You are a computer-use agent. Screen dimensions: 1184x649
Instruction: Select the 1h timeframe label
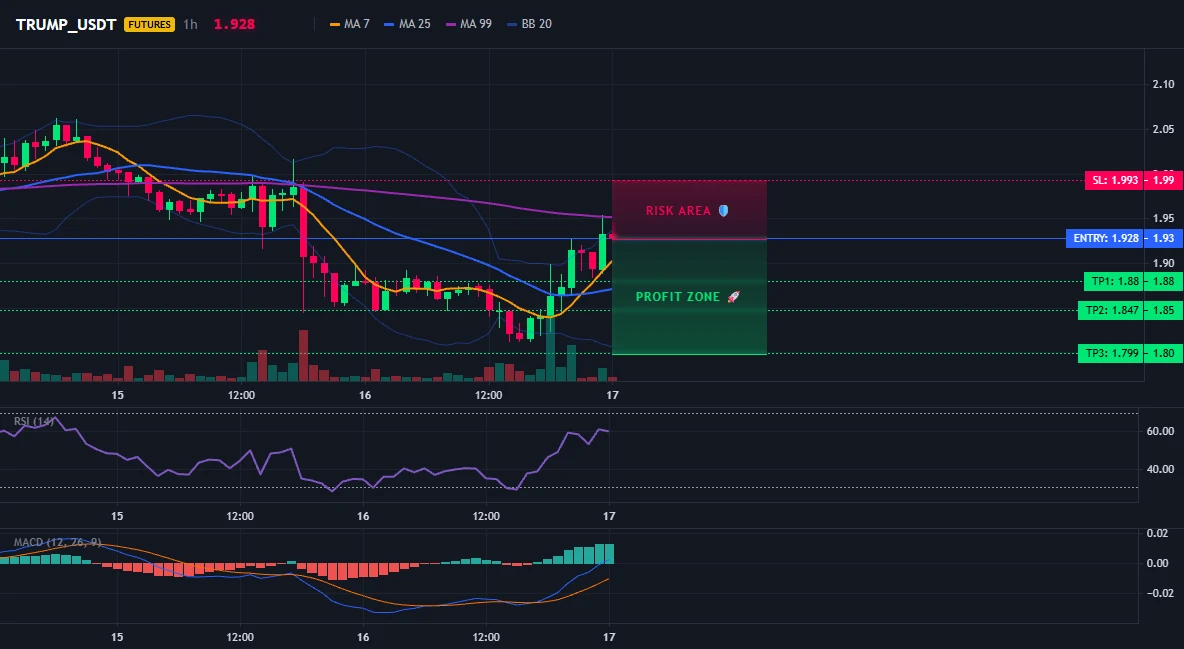point(190,24)
